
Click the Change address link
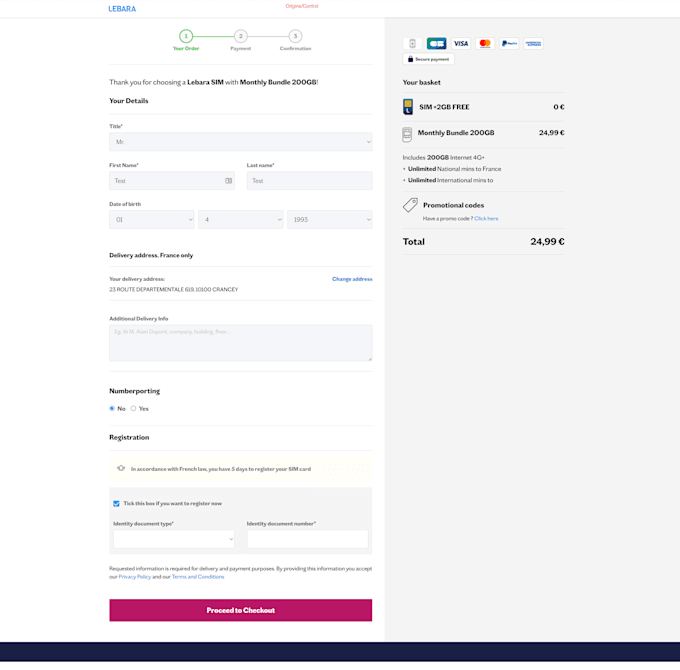[x=352, y=279]
